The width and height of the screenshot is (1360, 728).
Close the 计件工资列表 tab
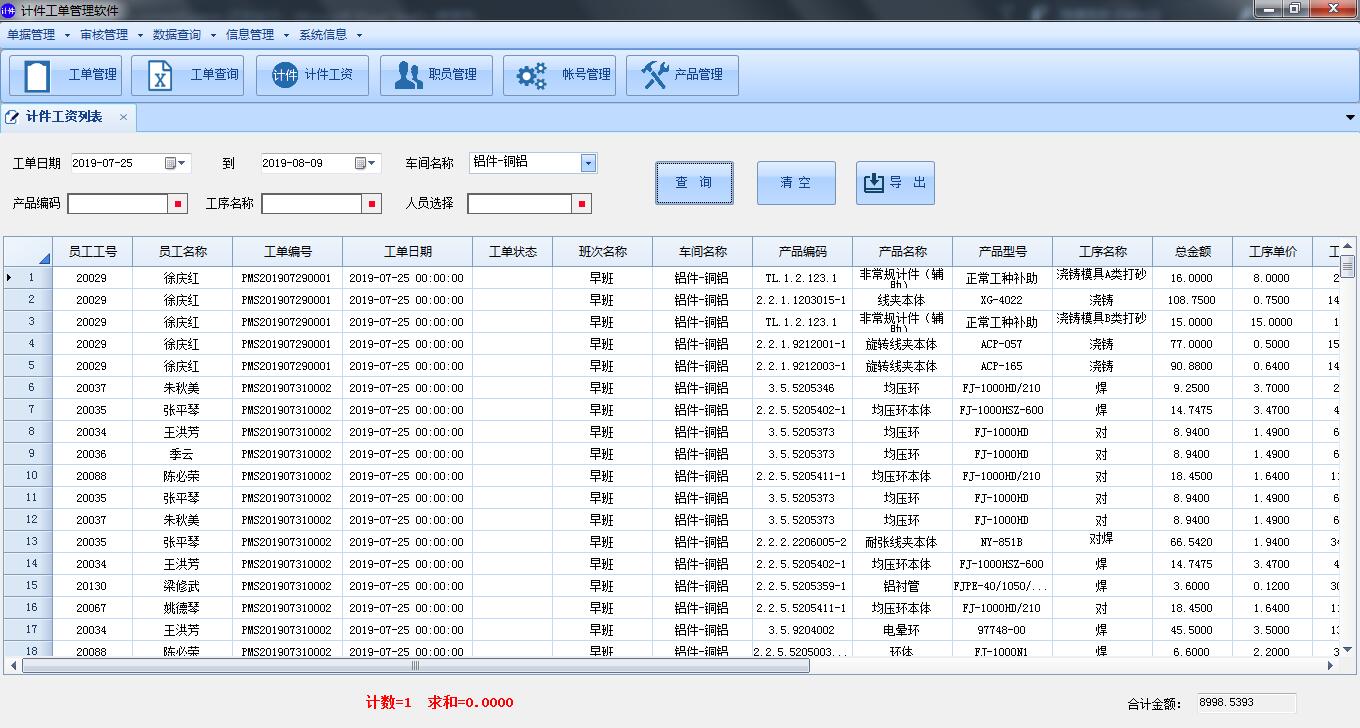124,117
